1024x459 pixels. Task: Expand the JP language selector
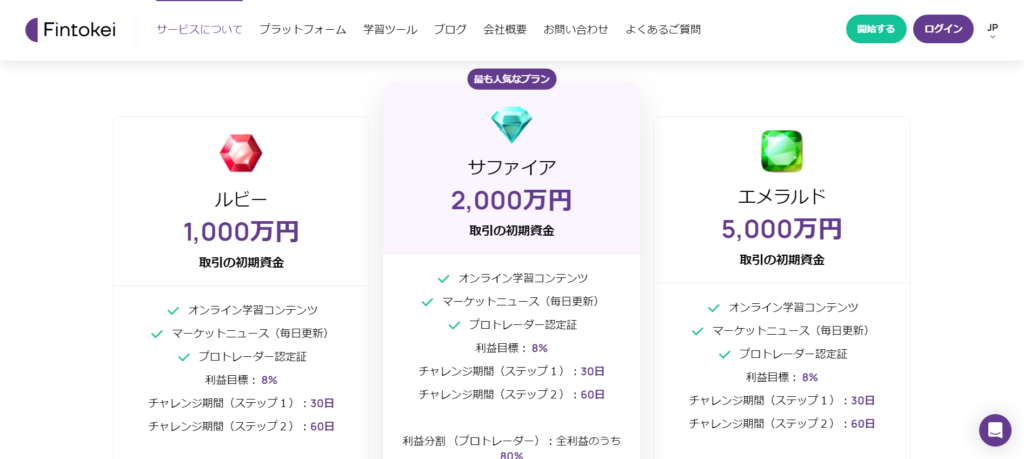[992, 31]
